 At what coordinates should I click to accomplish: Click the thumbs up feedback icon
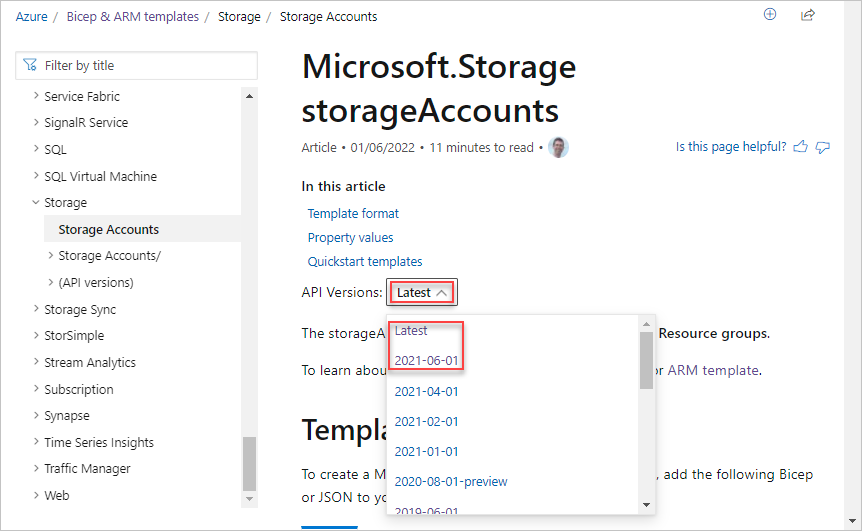[x=801, y=147]
